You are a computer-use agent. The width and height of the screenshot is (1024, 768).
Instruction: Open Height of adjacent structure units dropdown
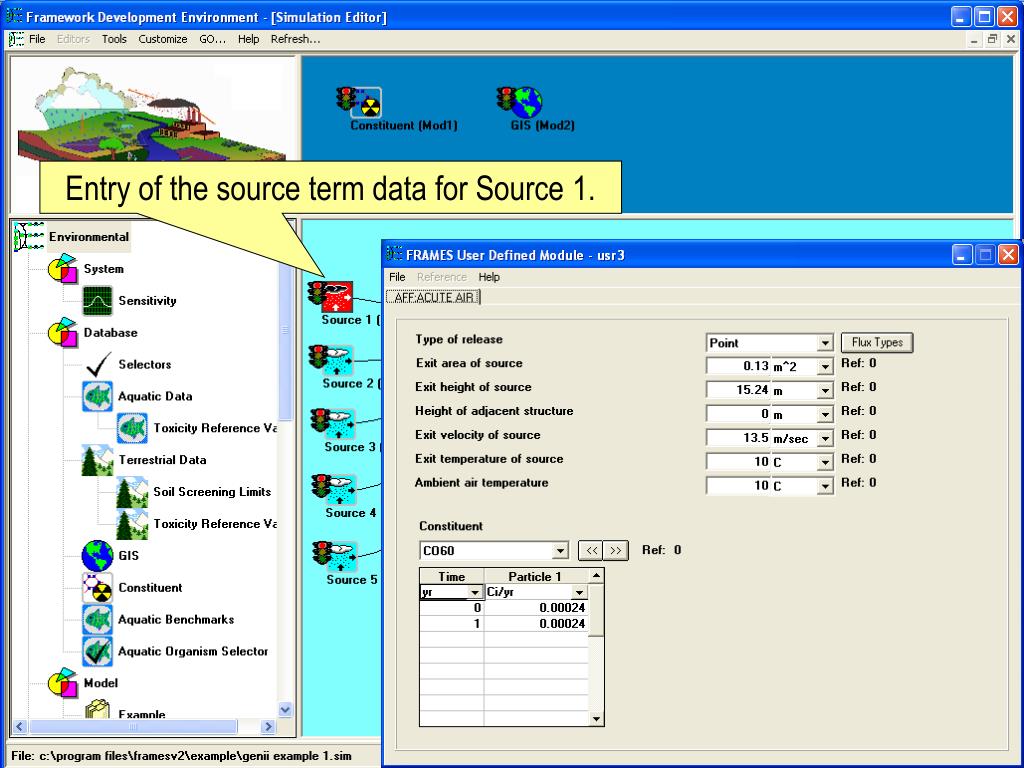click(825, 415)
